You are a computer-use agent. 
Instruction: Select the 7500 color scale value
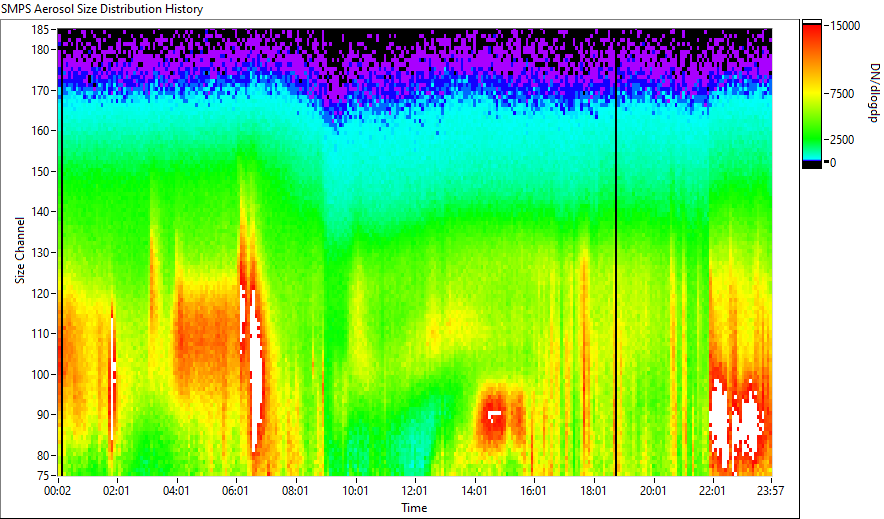[842, 94]
